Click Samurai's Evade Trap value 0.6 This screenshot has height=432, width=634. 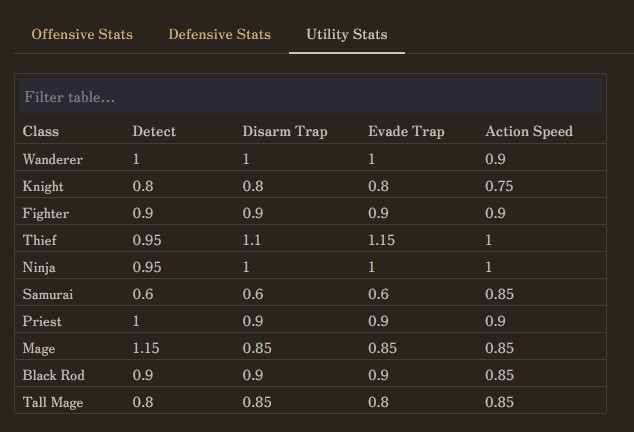click(378, 294)
